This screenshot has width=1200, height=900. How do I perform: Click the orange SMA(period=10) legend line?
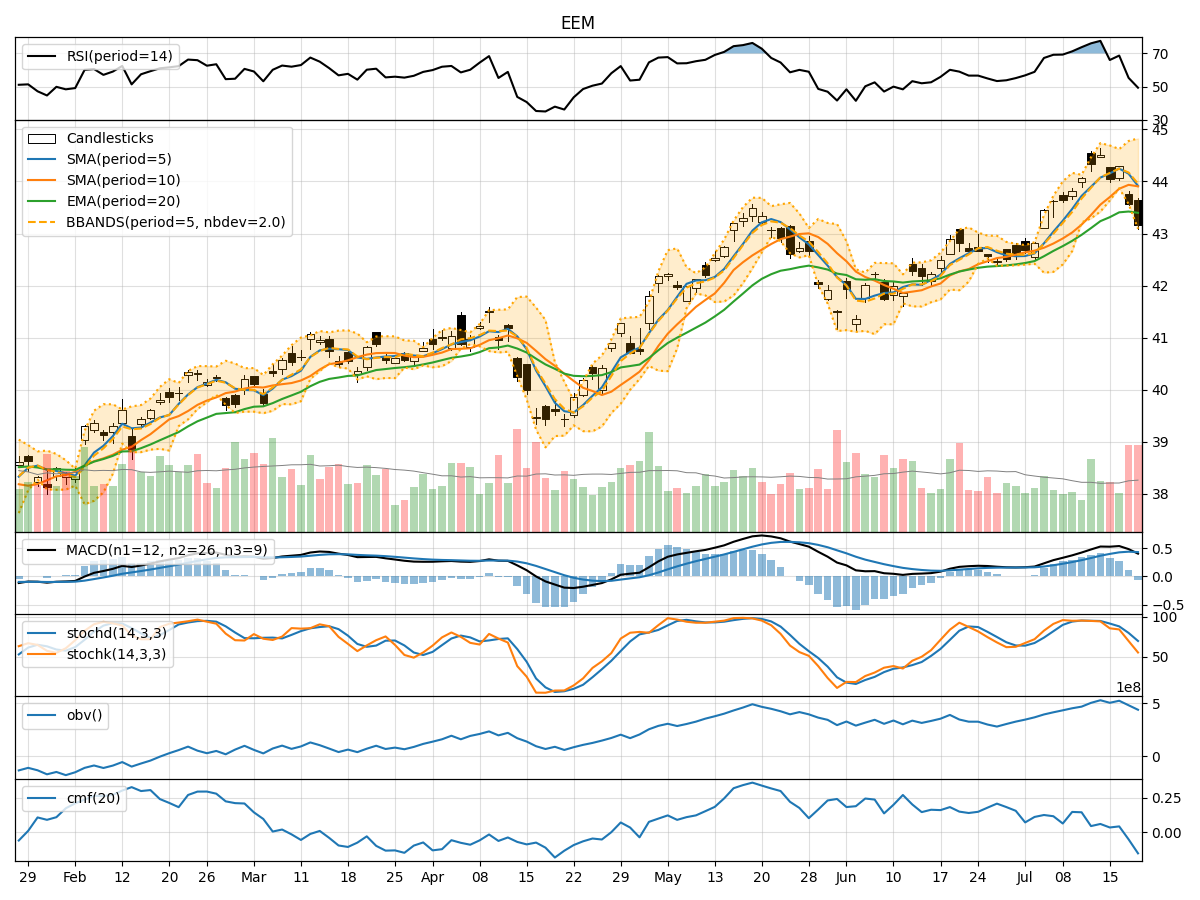coord(42,181)
